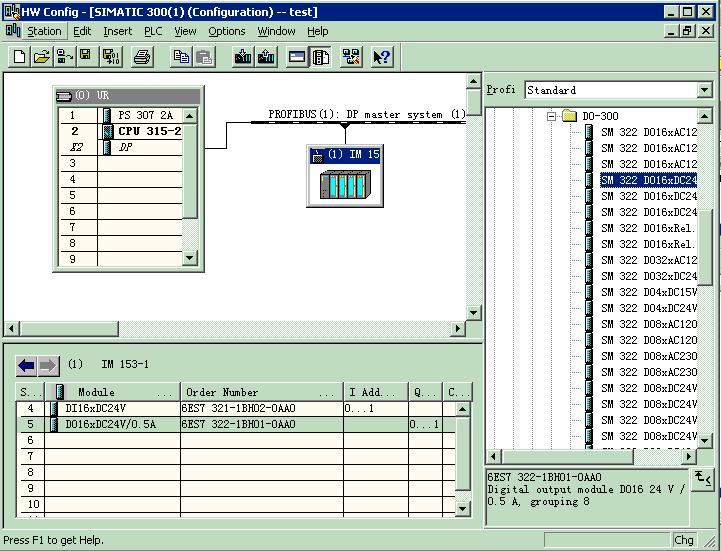
Task: Click the Print toolbar icon
Action: [142, 57]
